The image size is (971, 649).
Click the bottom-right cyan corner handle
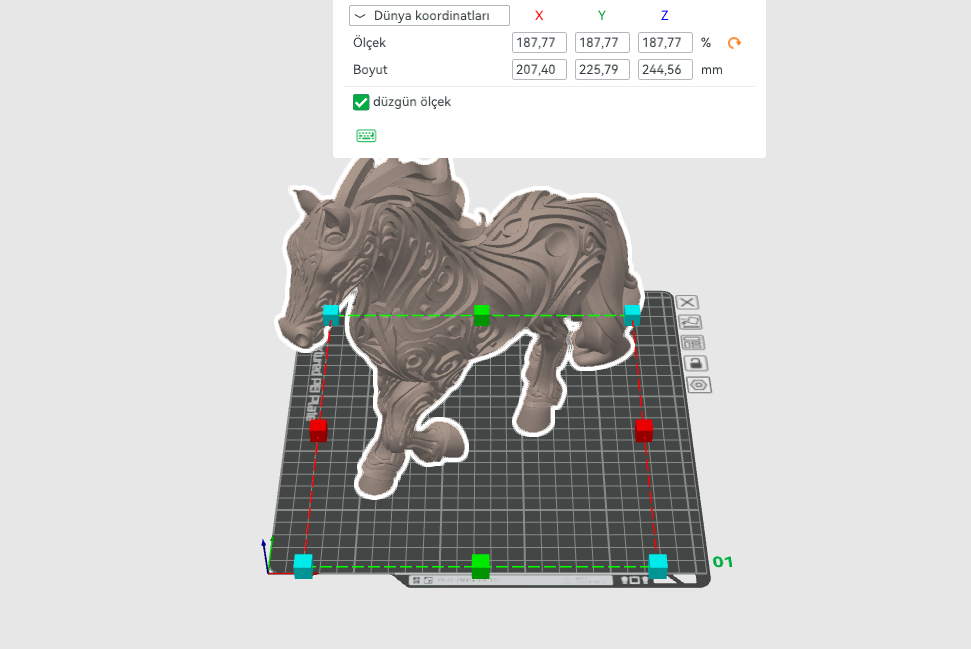[657, 565]
